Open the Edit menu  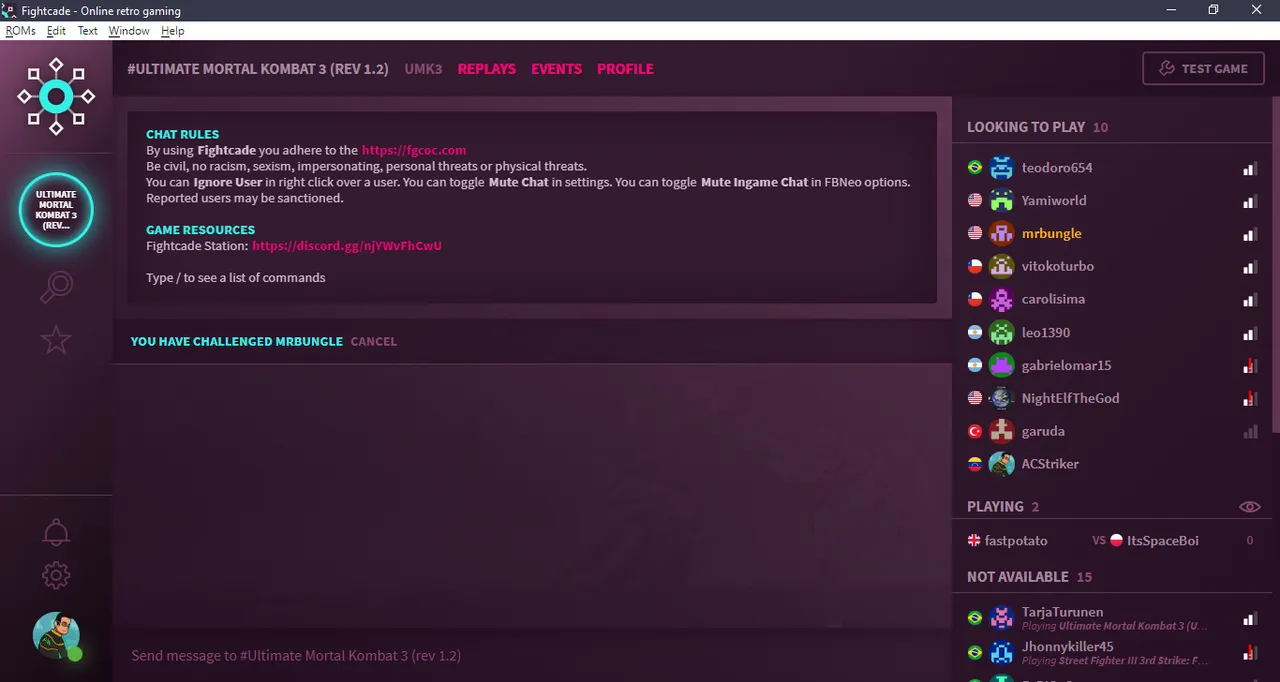click(56, 31)
